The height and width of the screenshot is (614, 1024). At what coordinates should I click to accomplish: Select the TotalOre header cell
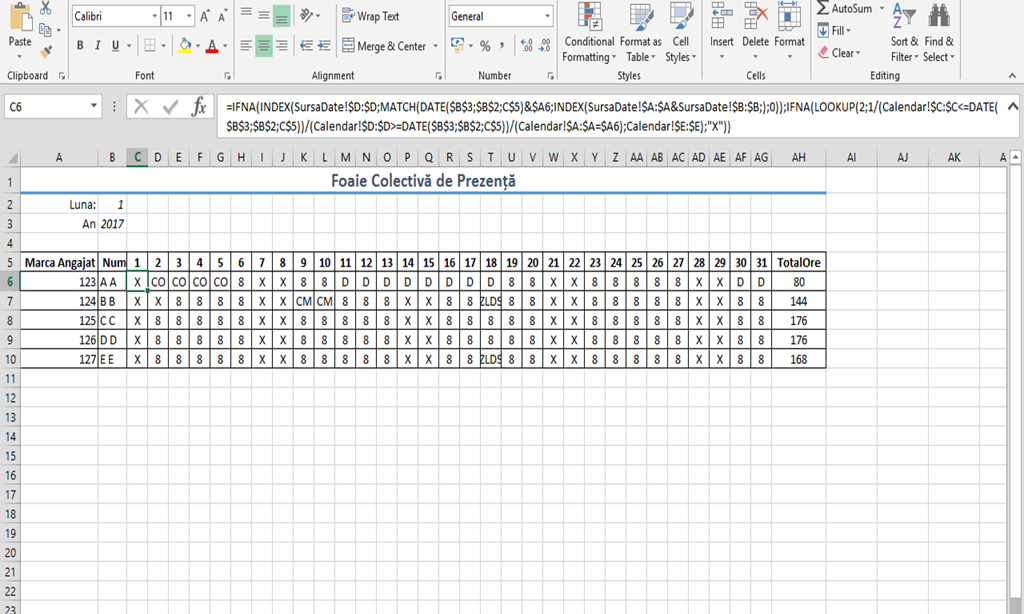point(798,262)
